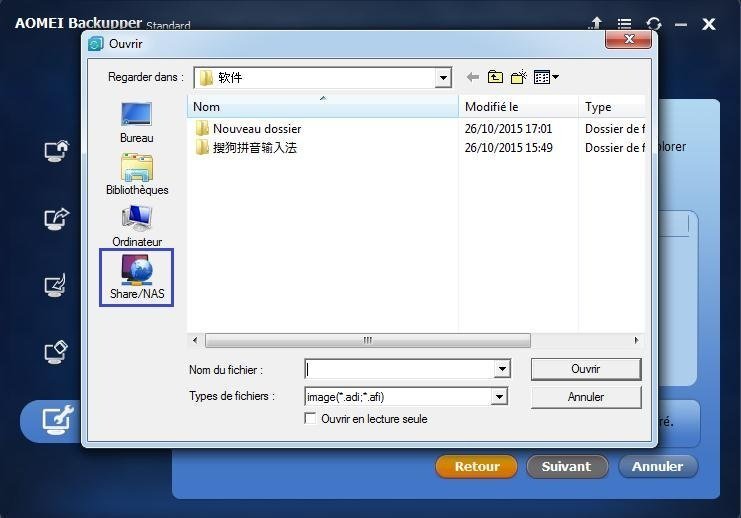Viewport: 741px width, 518px height.
Task: Click the Suivant button
Action: pyautogui.click(x=567, y=466)
